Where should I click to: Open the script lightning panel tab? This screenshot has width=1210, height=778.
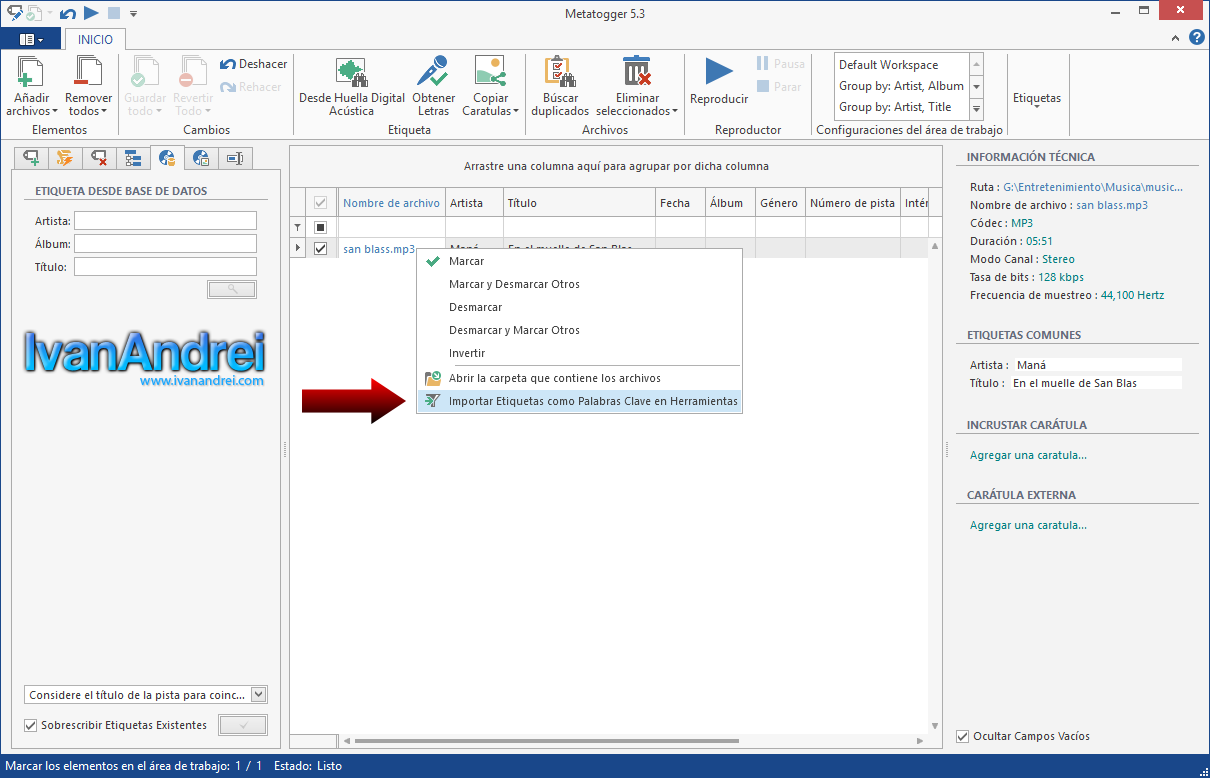pos(65,158)
